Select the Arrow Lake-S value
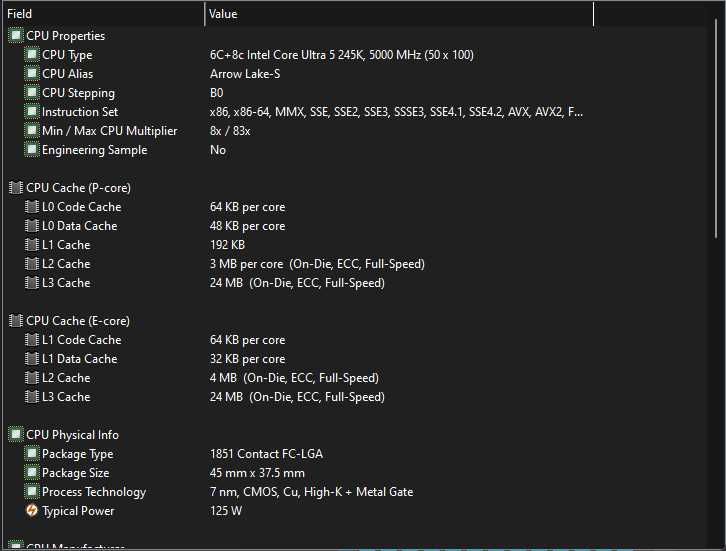The height and width of the screenshot is (551, 726). 245,74
